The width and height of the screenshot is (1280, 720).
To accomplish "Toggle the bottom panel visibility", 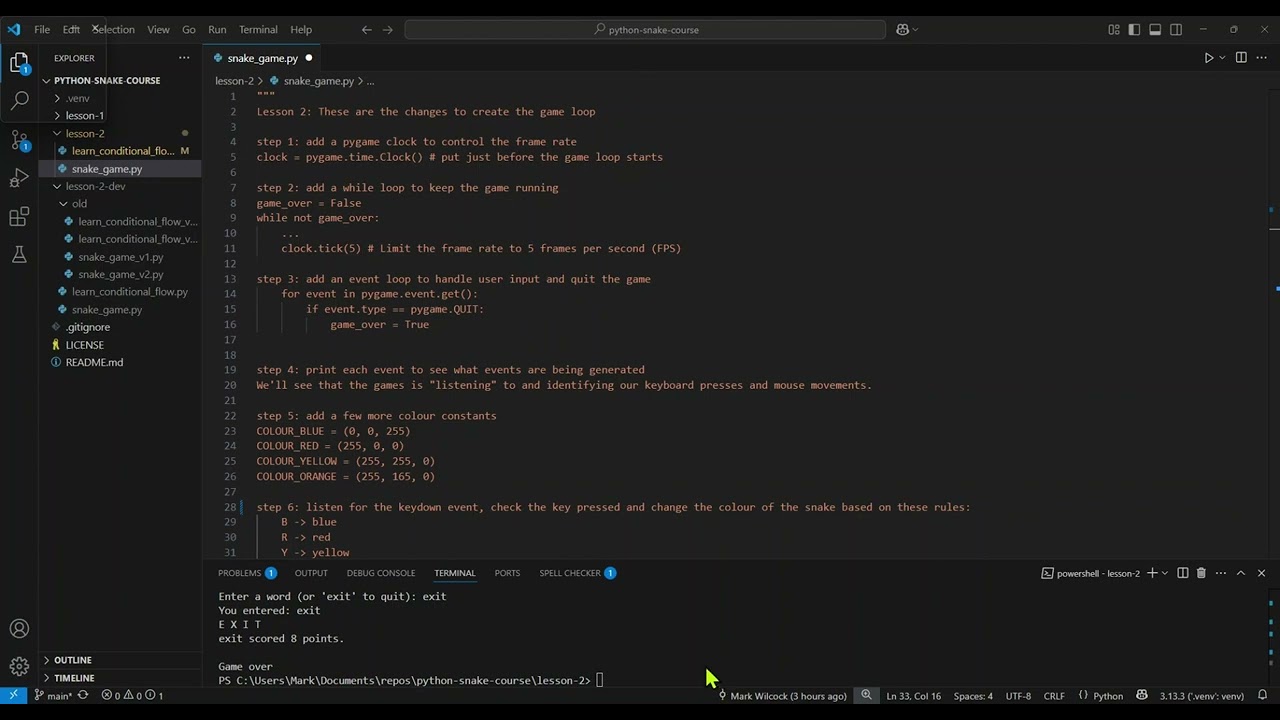I will (x=1155, y=30).
